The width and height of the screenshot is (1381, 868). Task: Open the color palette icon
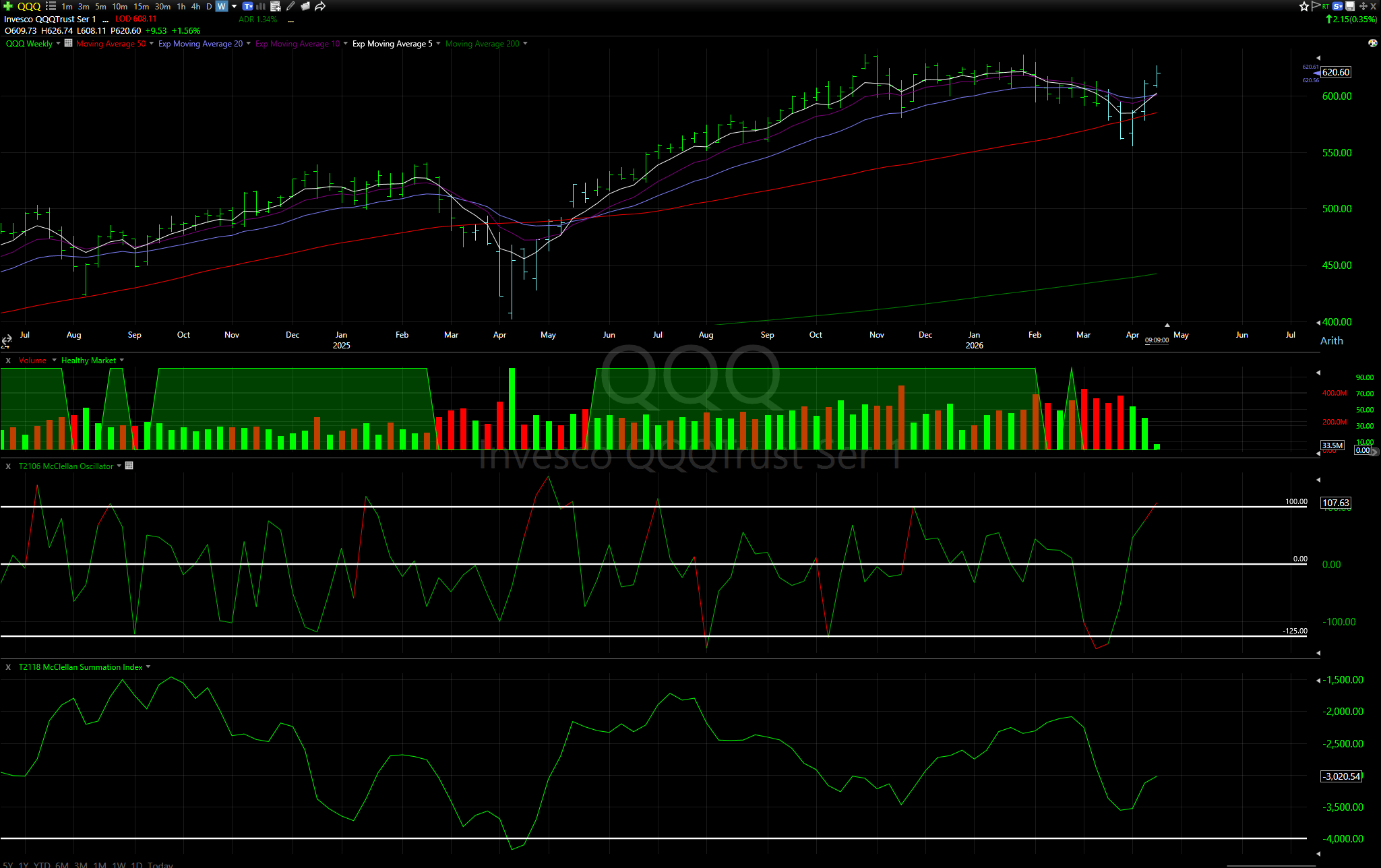(1373, 43)
